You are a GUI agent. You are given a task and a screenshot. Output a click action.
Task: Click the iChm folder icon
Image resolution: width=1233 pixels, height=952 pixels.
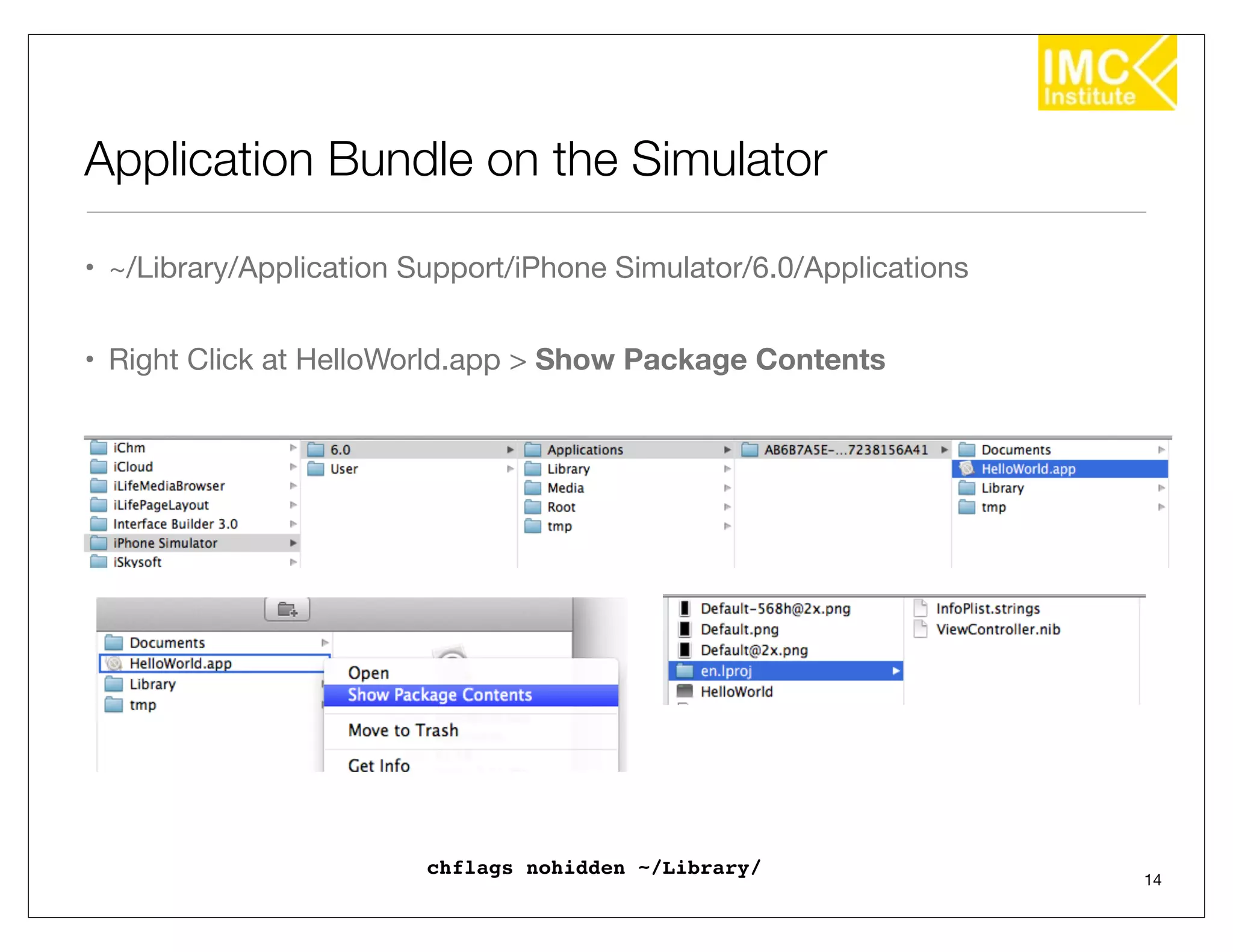pos(99,448)
